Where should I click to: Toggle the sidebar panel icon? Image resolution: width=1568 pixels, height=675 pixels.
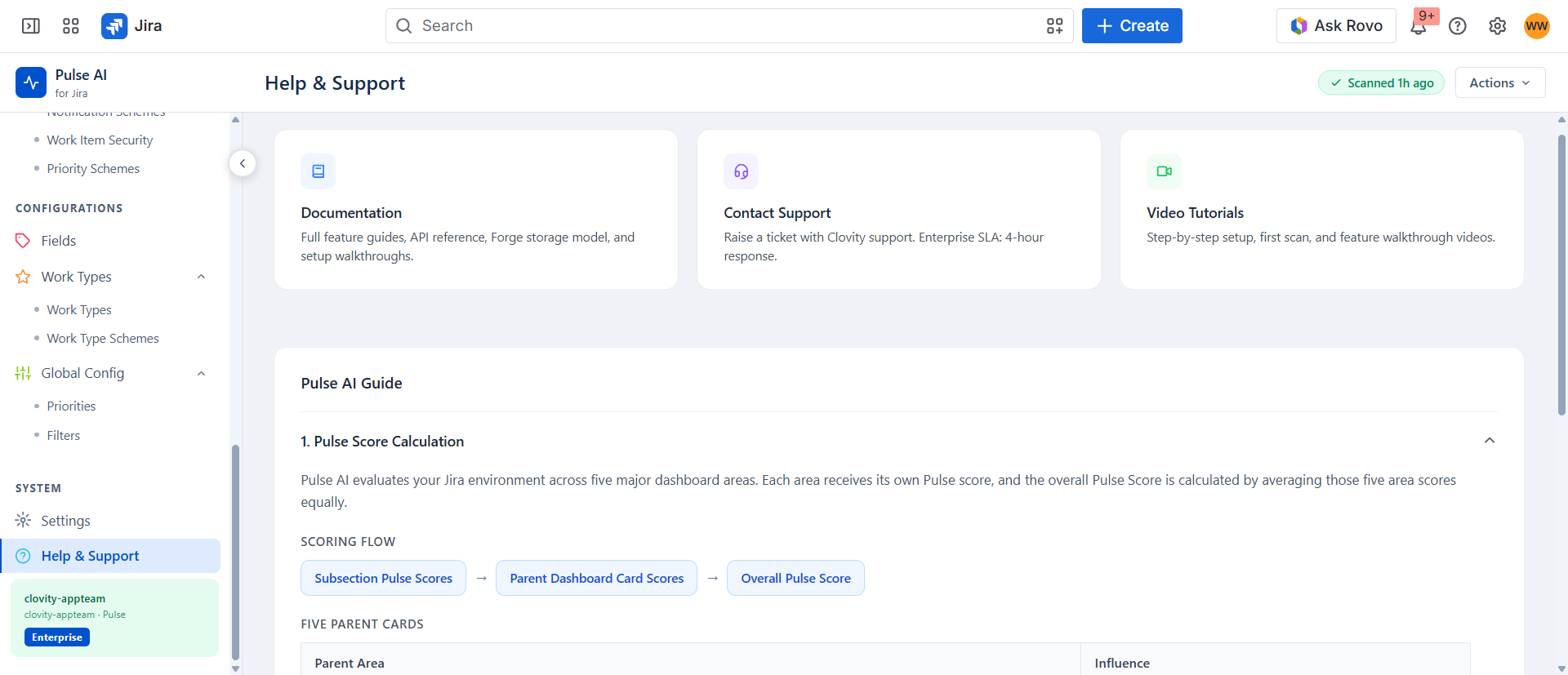[31, 26]
